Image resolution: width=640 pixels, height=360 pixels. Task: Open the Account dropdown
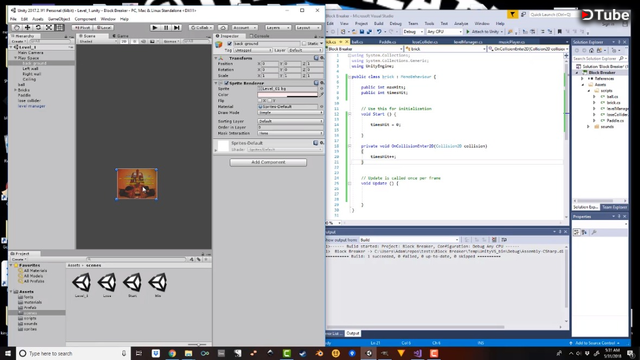(x=244, y=27)
